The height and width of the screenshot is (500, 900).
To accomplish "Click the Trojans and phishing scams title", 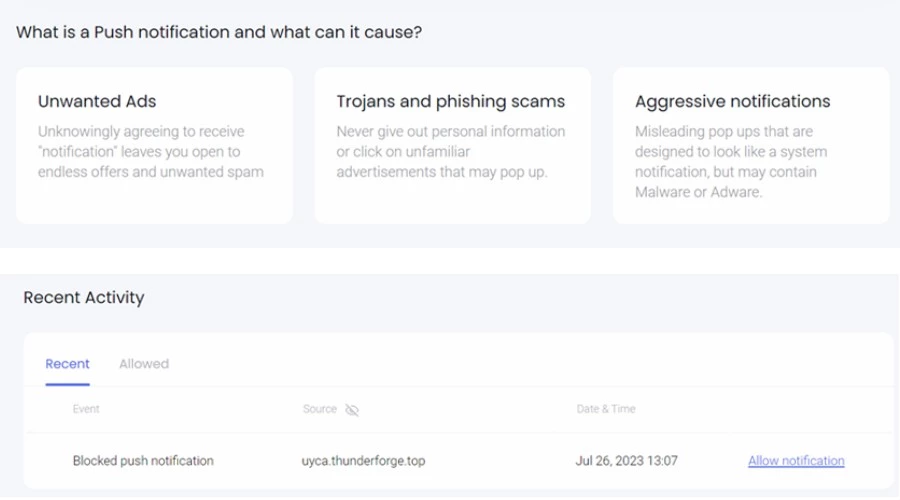I will click(x=451, y=101).
